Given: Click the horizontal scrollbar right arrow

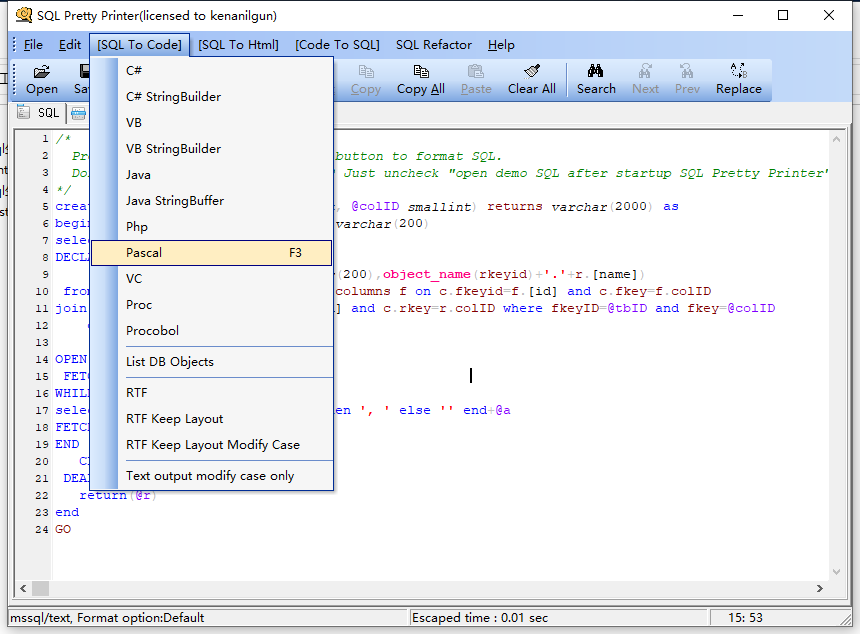Looking at the screenshot, I should pos(819,588).
